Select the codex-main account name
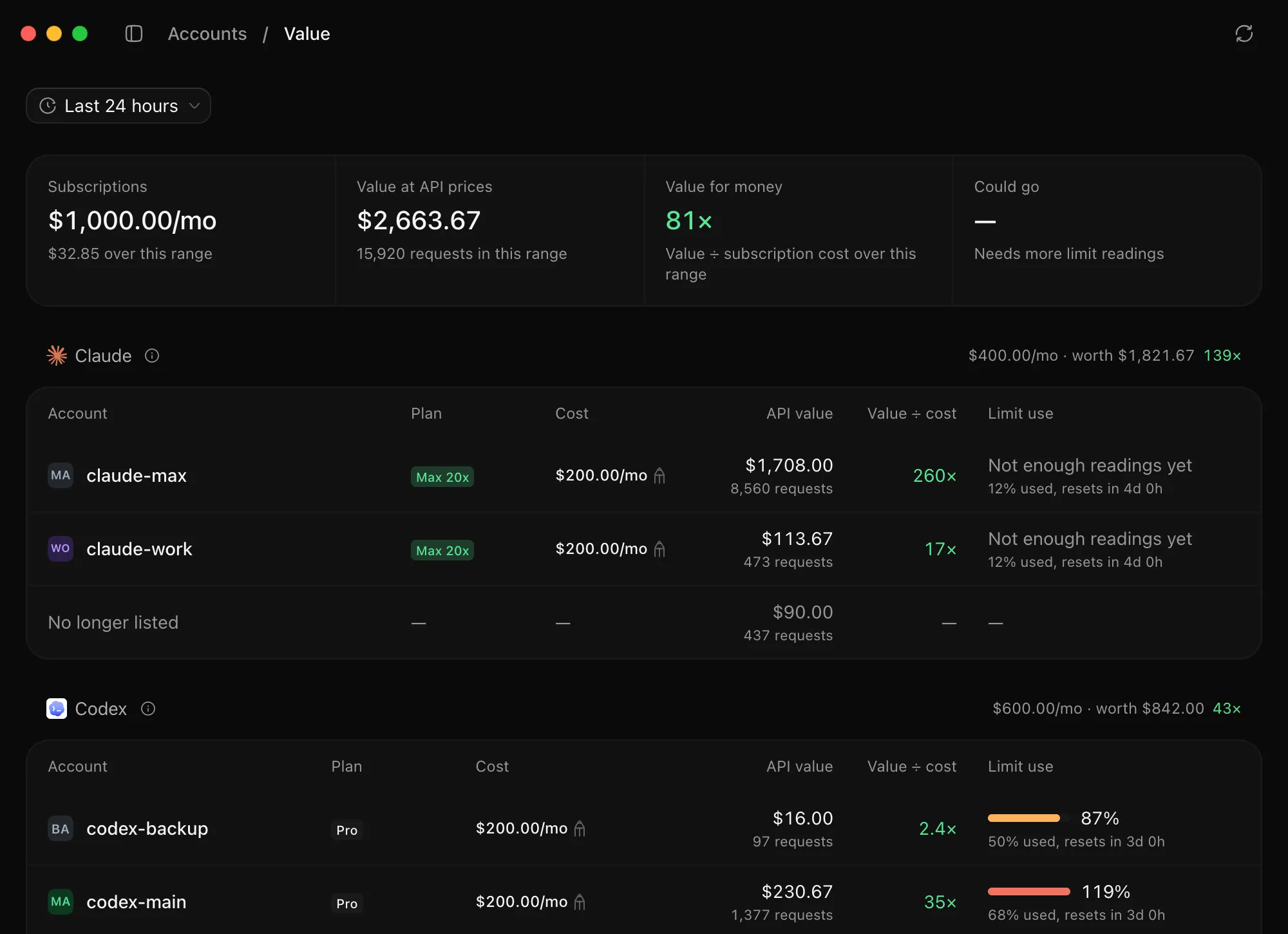This screenshot has width=1288, height=934. click(x=137, y=902)
